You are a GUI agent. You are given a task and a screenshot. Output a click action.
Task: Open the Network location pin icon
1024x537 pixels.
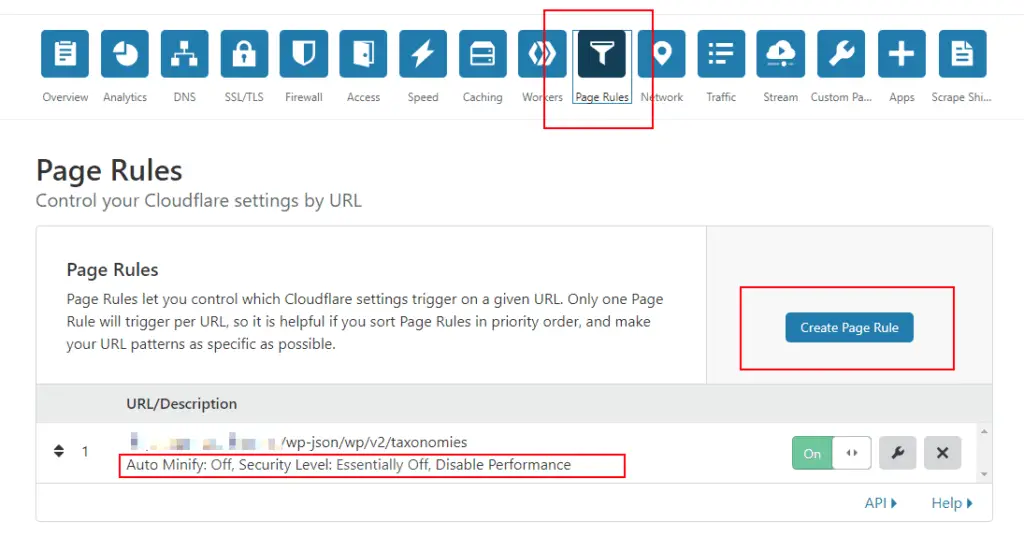[662, 54]
